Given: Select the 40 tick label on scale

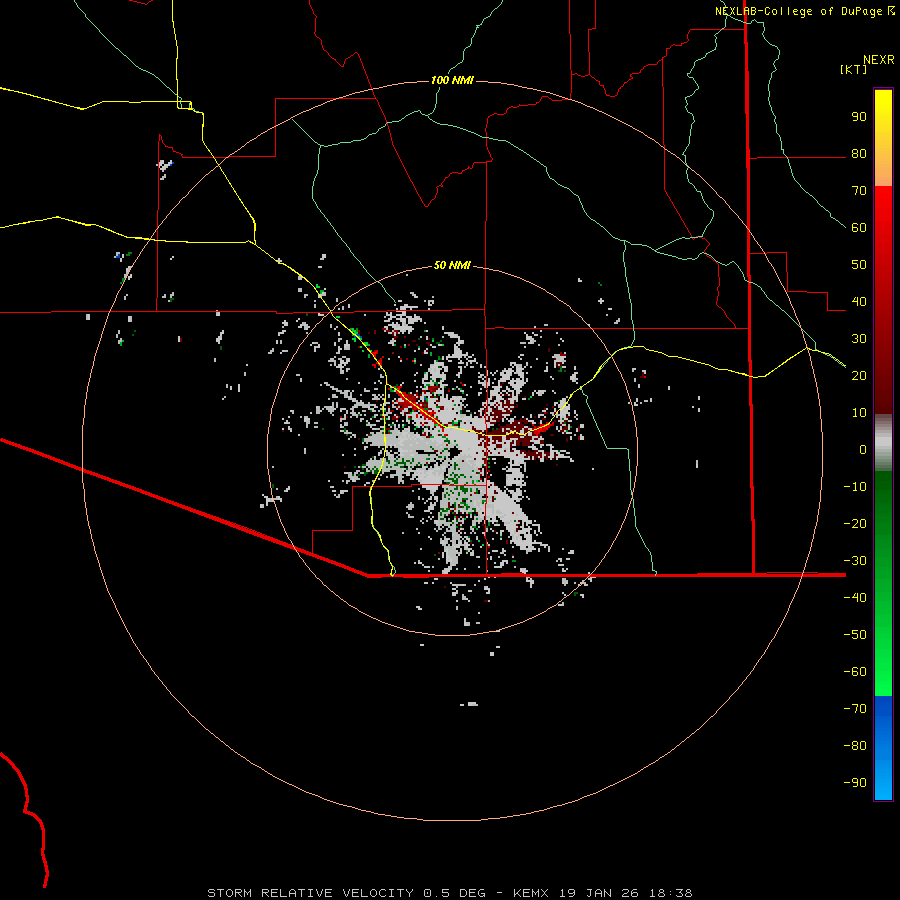Looking at the screenshot, I should tap(859, 302).
